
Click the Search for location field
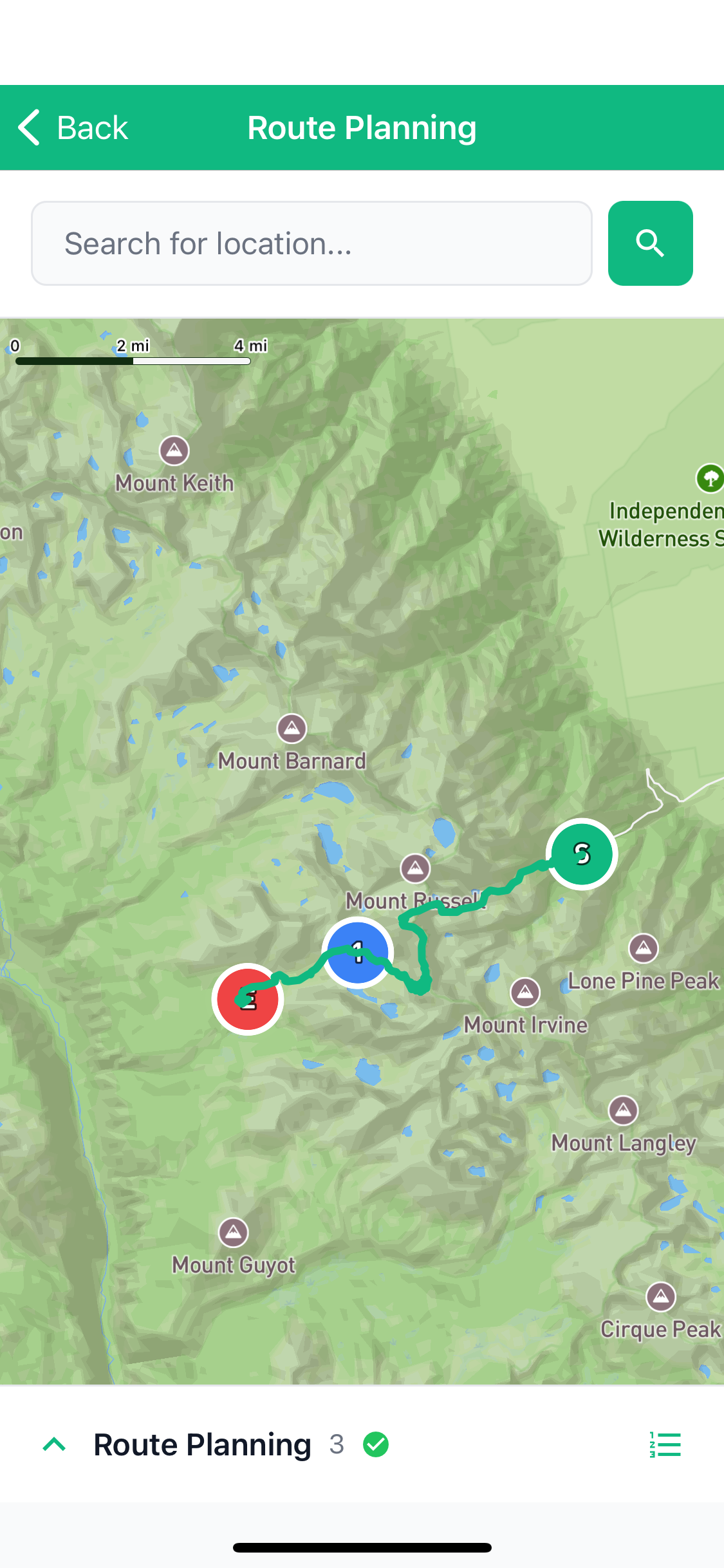click(x=311, y=243)
